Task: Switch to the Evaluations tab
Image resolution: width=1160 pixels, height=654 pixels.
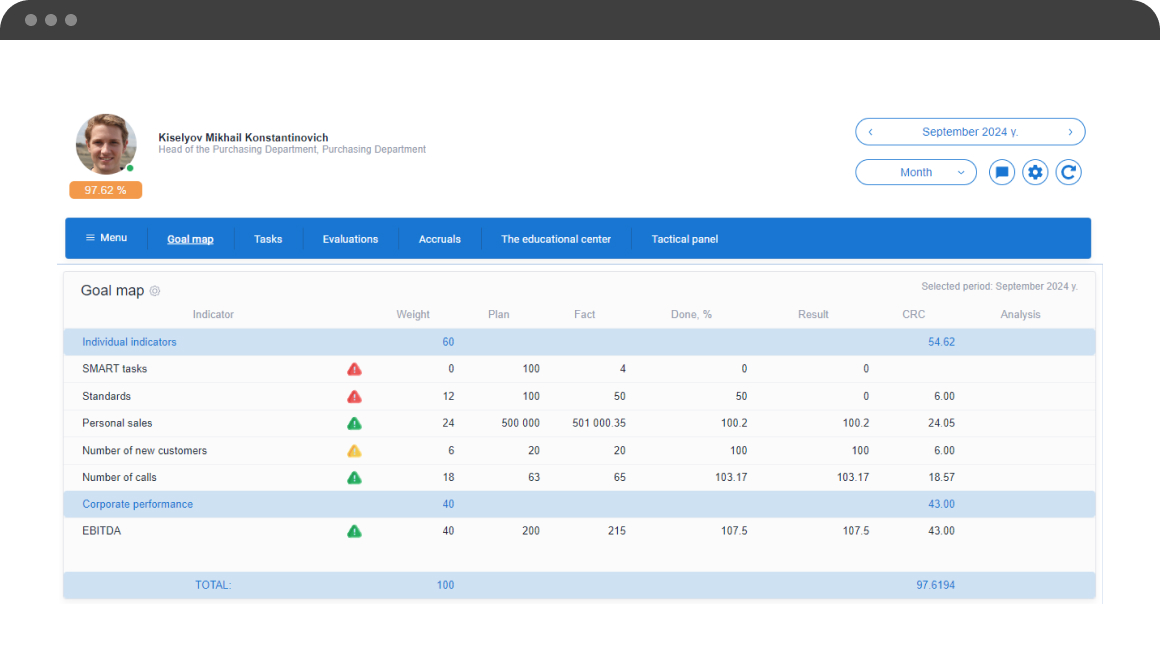Action: pyautogui.click(x=350, y=239)
